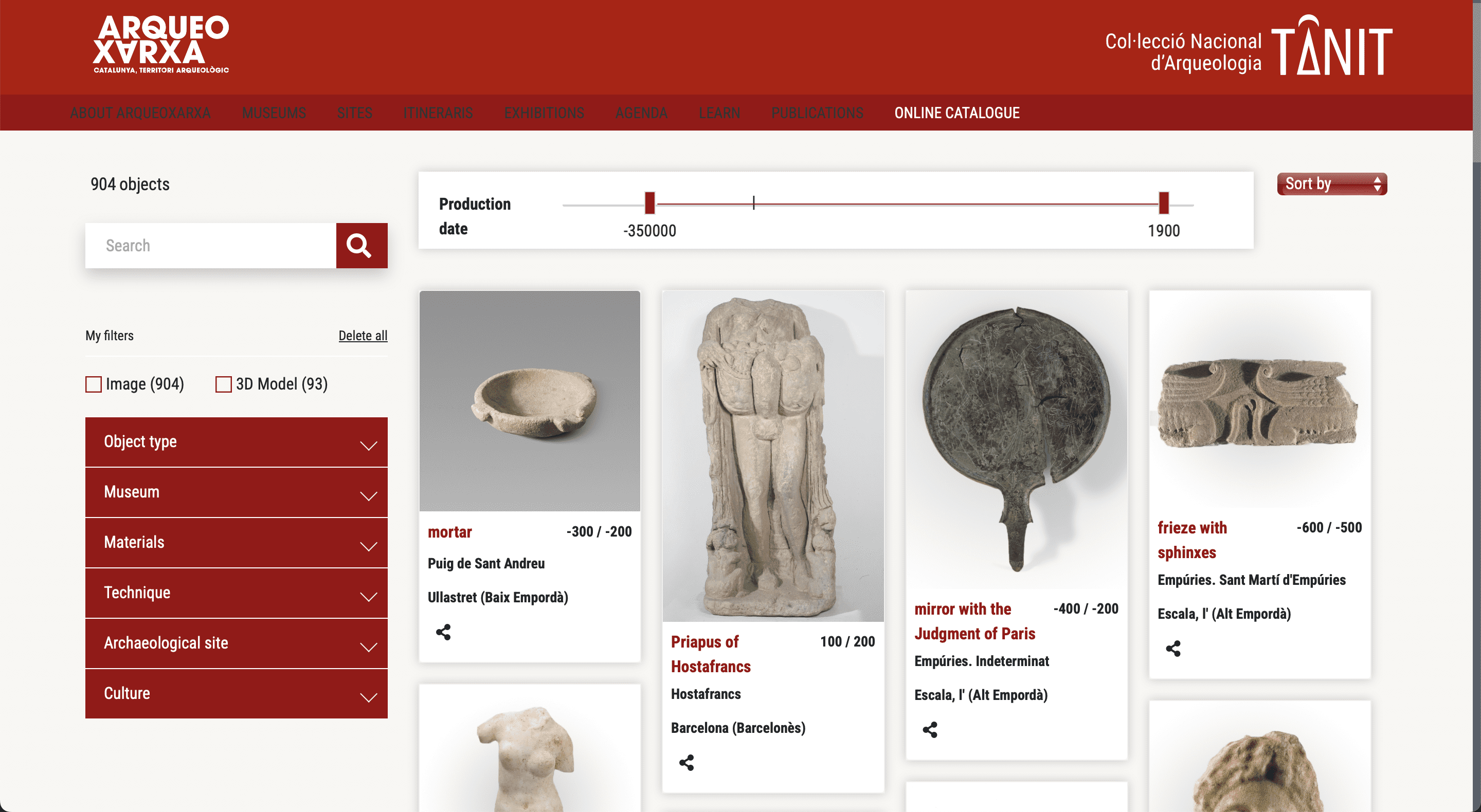1481x812 pixels.
Task: Click the magnifying glass search button
Action: 361,245
